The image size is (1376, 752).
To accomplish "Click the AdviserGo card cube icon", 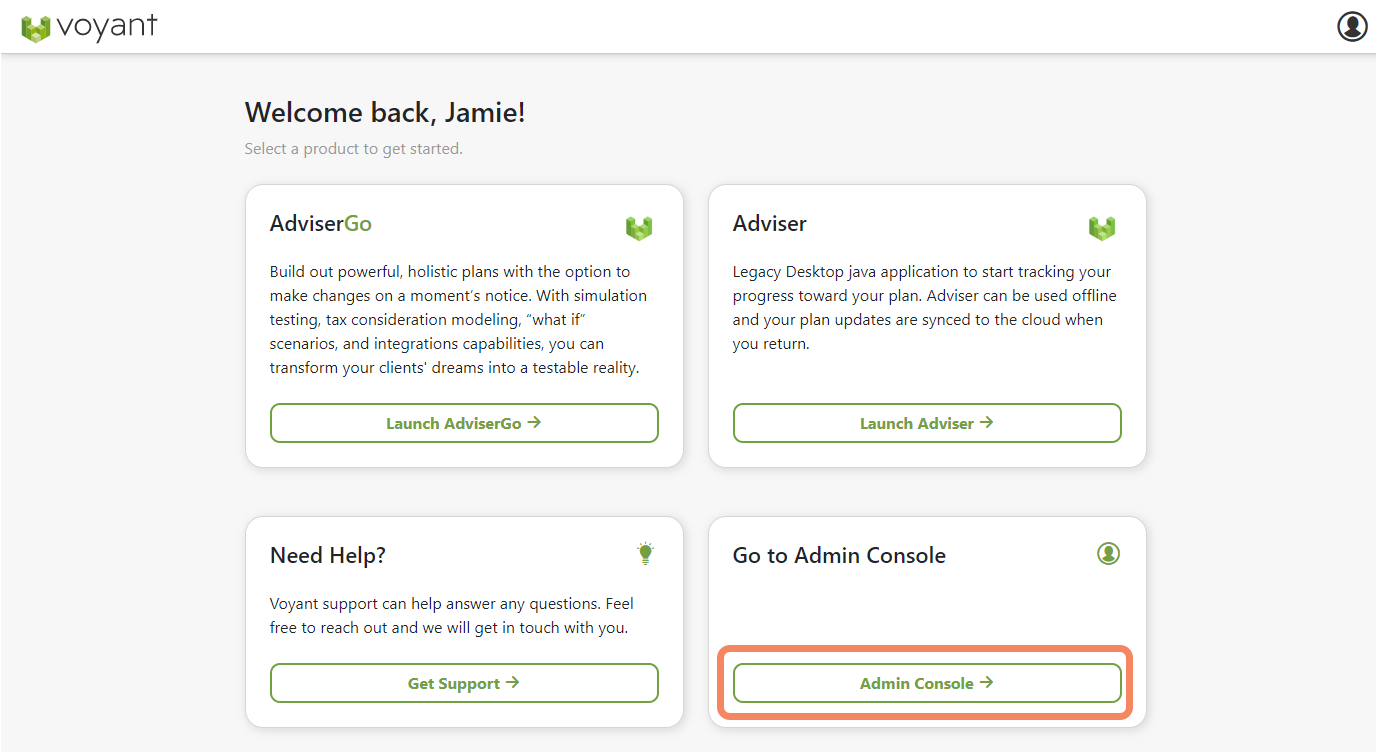I will click(x=639, y=228).
